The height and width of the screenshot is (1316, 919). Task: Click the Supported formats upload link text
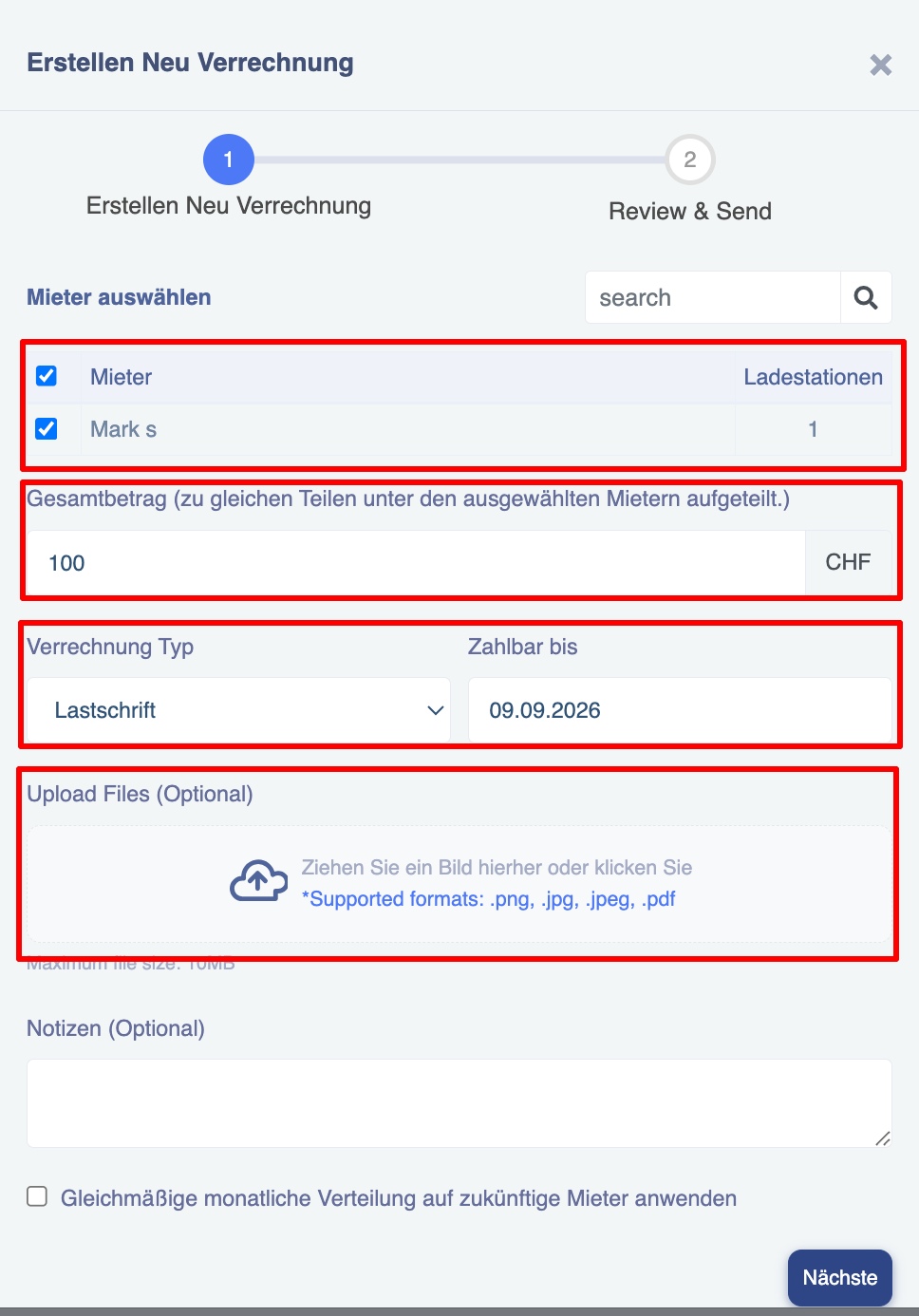tap(488, 899)
